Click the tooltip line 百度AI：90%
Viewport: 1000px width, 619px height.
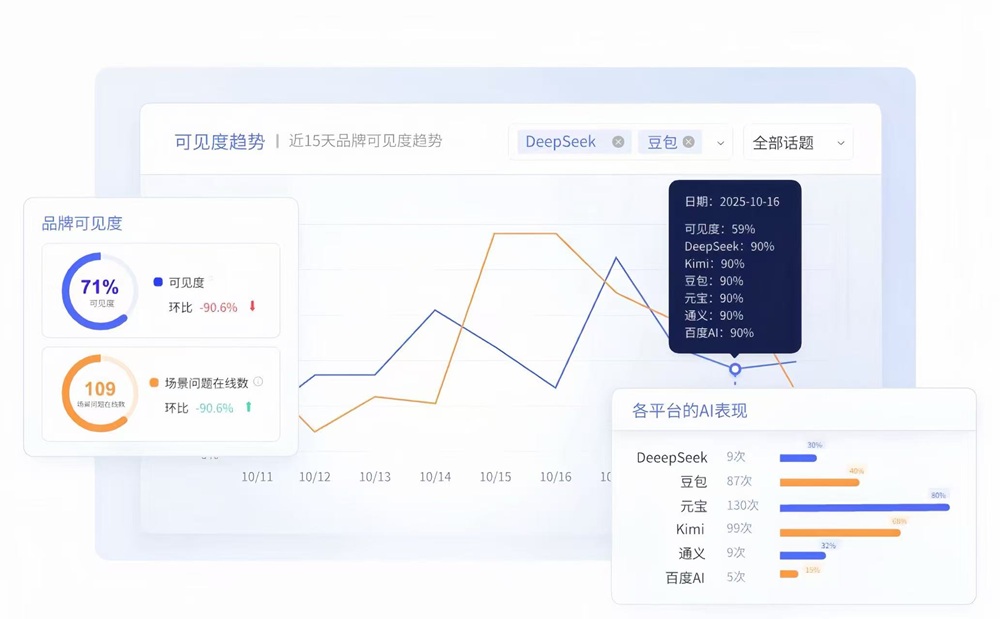[x=719, y=333]
